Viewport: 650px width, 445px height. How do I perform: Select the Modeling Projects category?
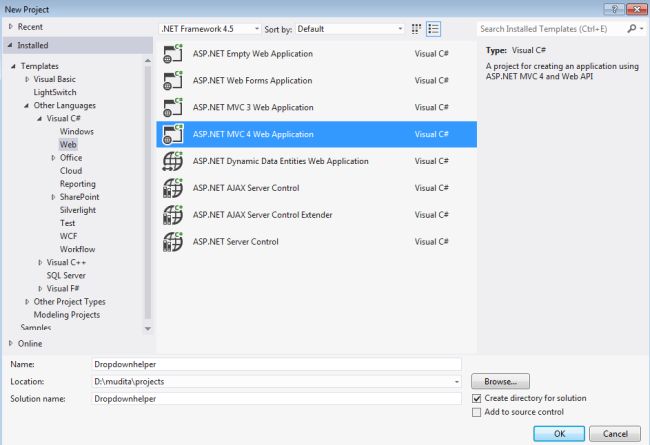67,315
